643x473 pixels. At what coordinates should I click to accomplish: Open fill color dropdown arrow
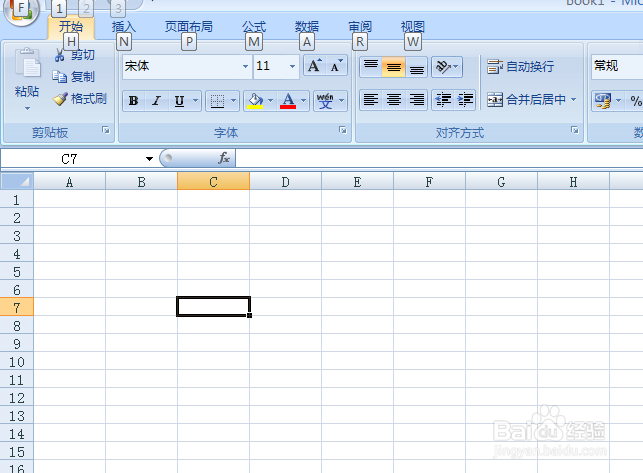pyautogui.click(x=270, y=101)
